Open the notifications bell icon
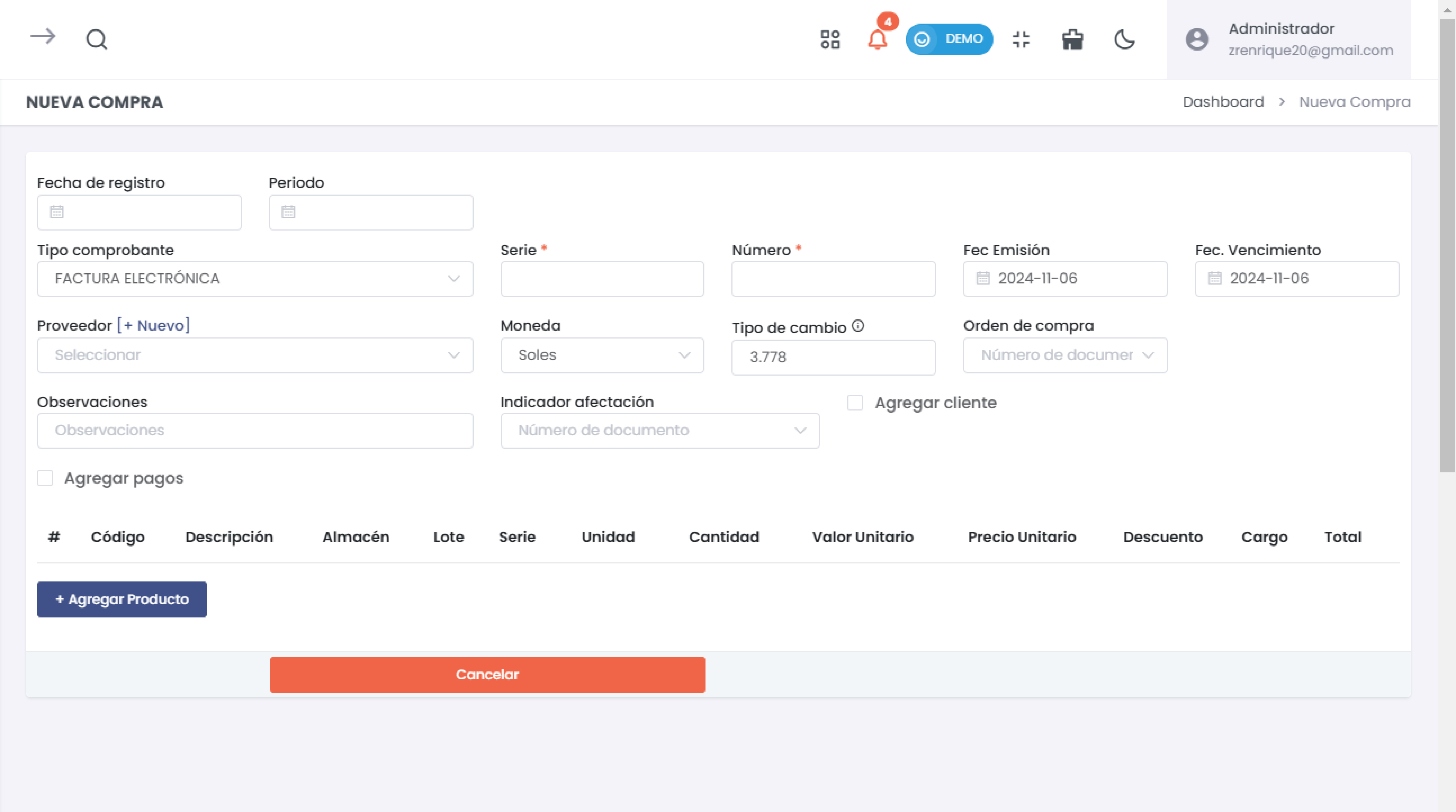This screenshot has width=1456, height=812. point(877,40)
